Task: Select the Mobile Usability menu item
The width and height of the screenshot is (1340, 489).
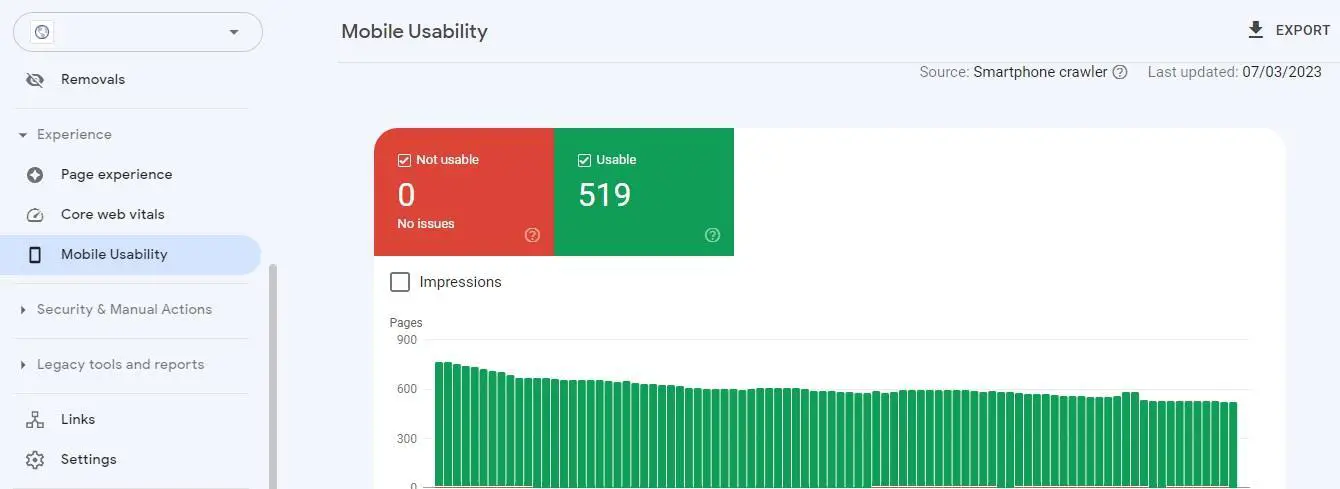Action: 130,254
